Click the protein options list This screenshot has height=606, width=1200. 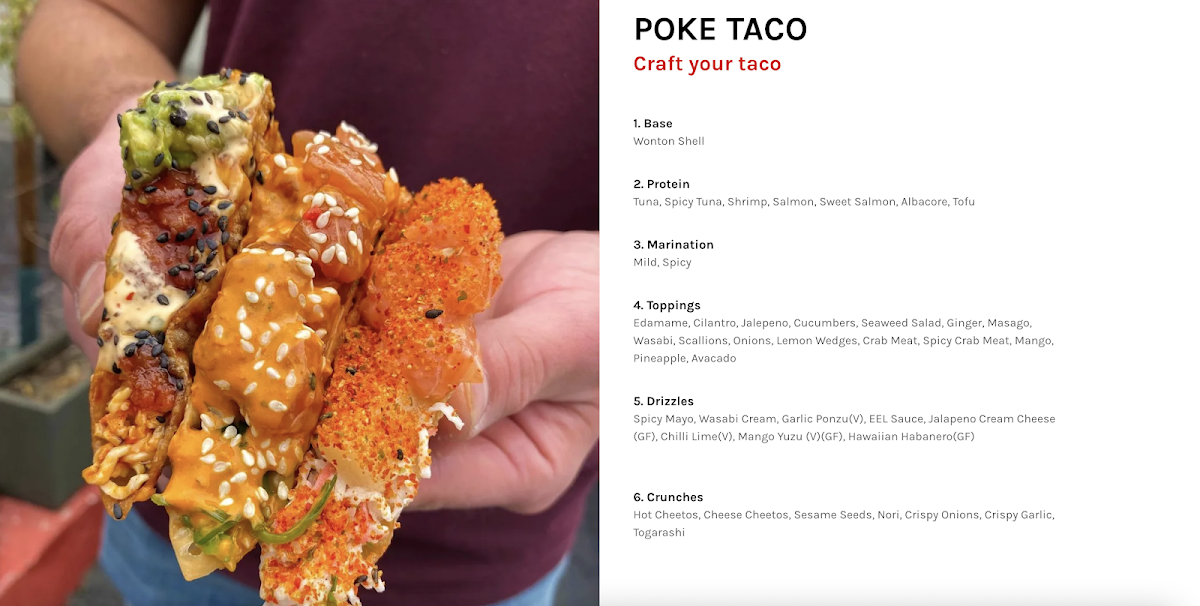[x=804, y=202]
